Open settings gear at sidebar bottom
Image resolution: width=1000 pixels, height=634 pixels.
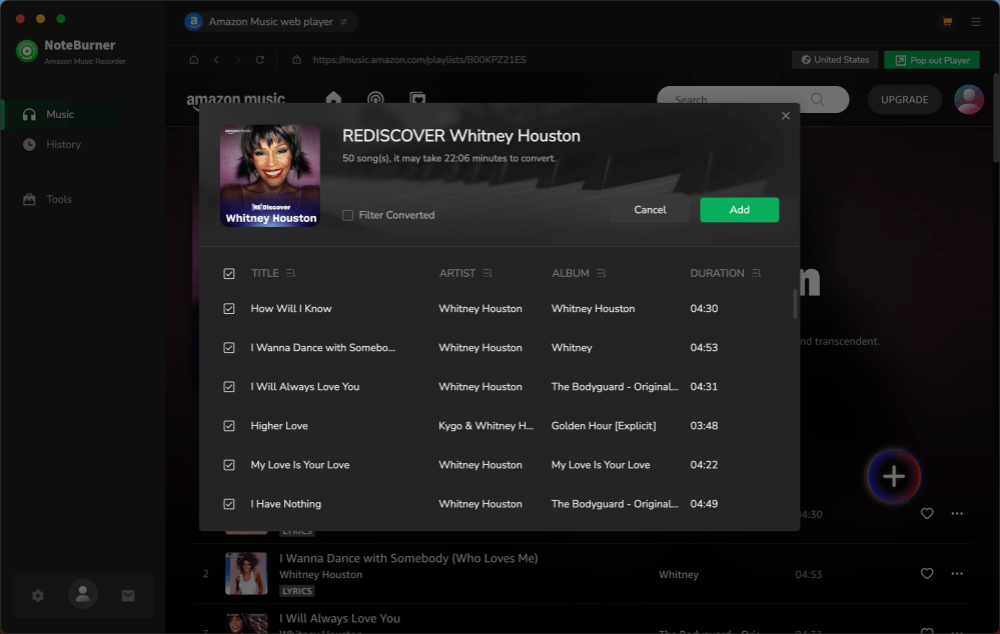38,595
